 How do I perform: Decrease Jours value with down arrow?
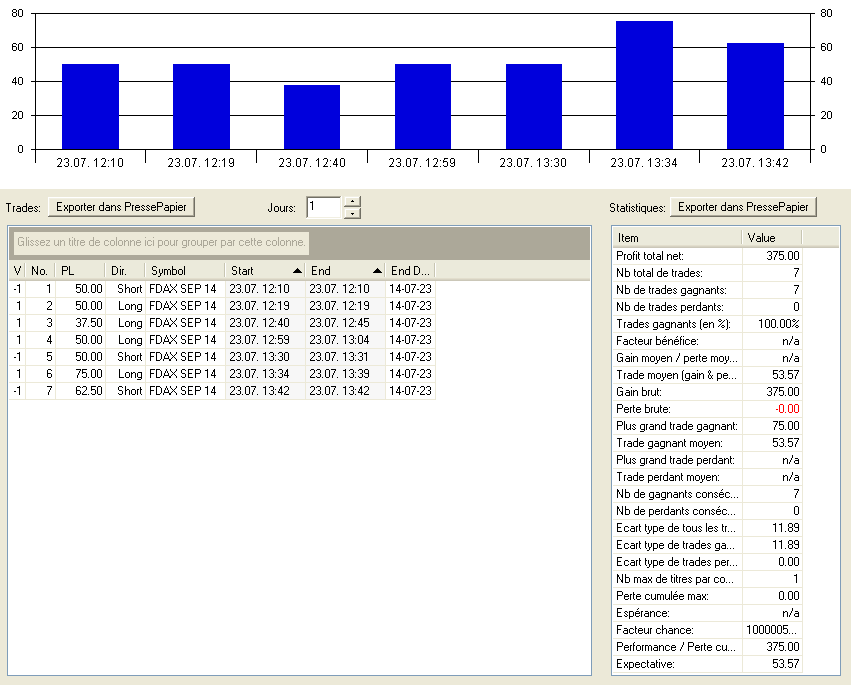(351, 213)
